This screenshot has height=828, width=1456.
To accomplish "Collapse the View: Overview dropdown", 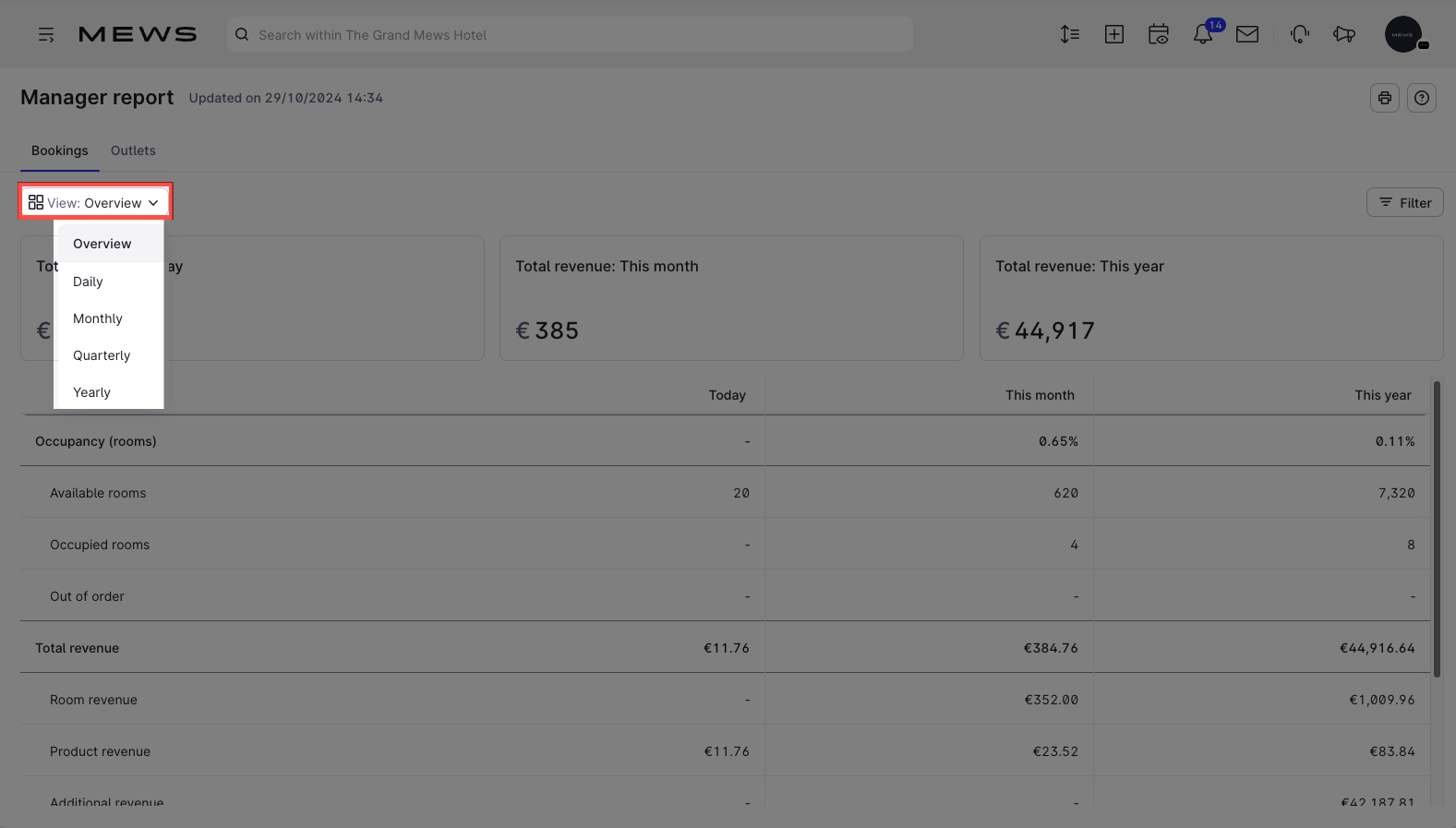I will point(95,202).
